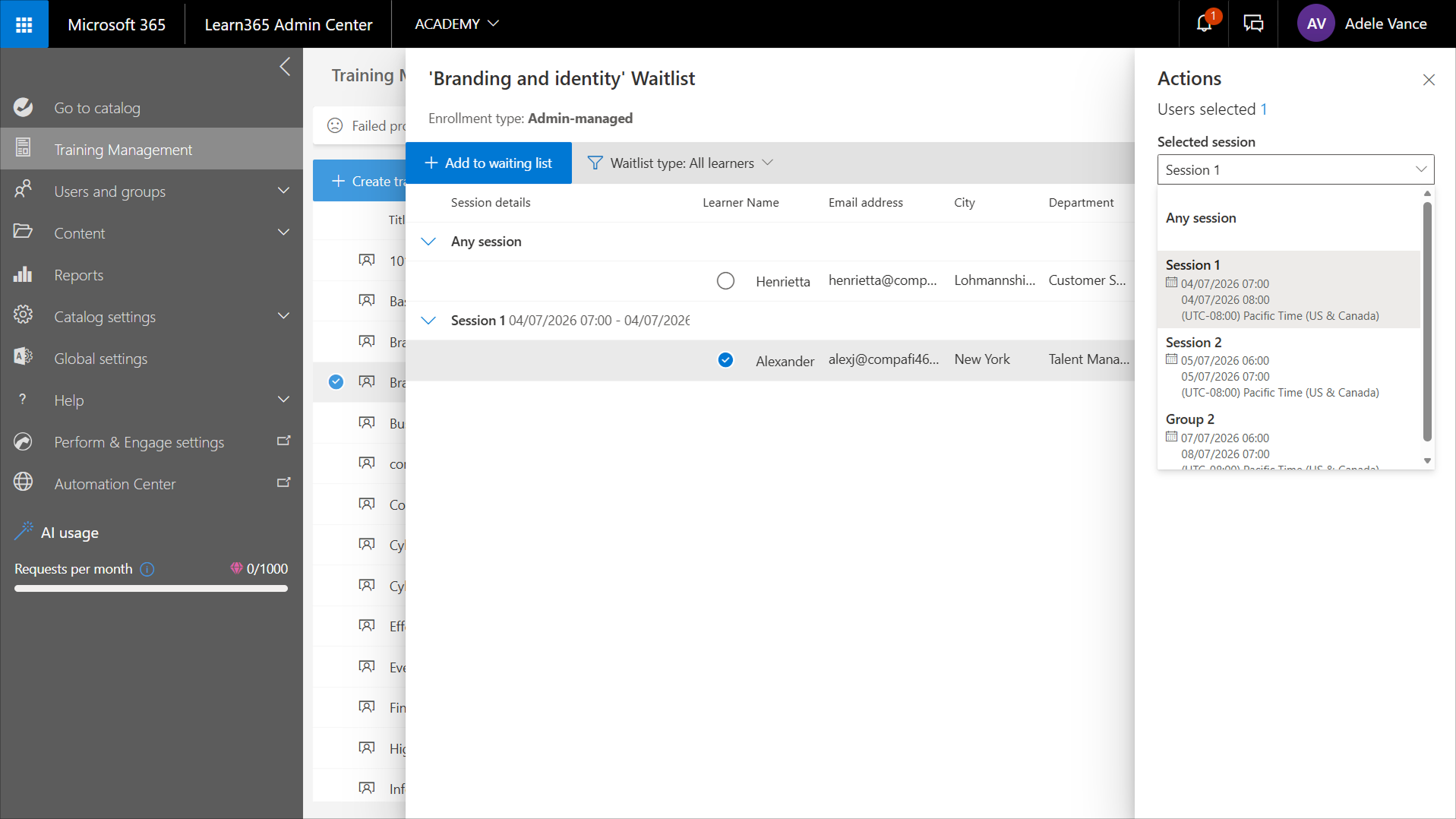Click the Failed processes smiley icon

[x=335, y=126]
